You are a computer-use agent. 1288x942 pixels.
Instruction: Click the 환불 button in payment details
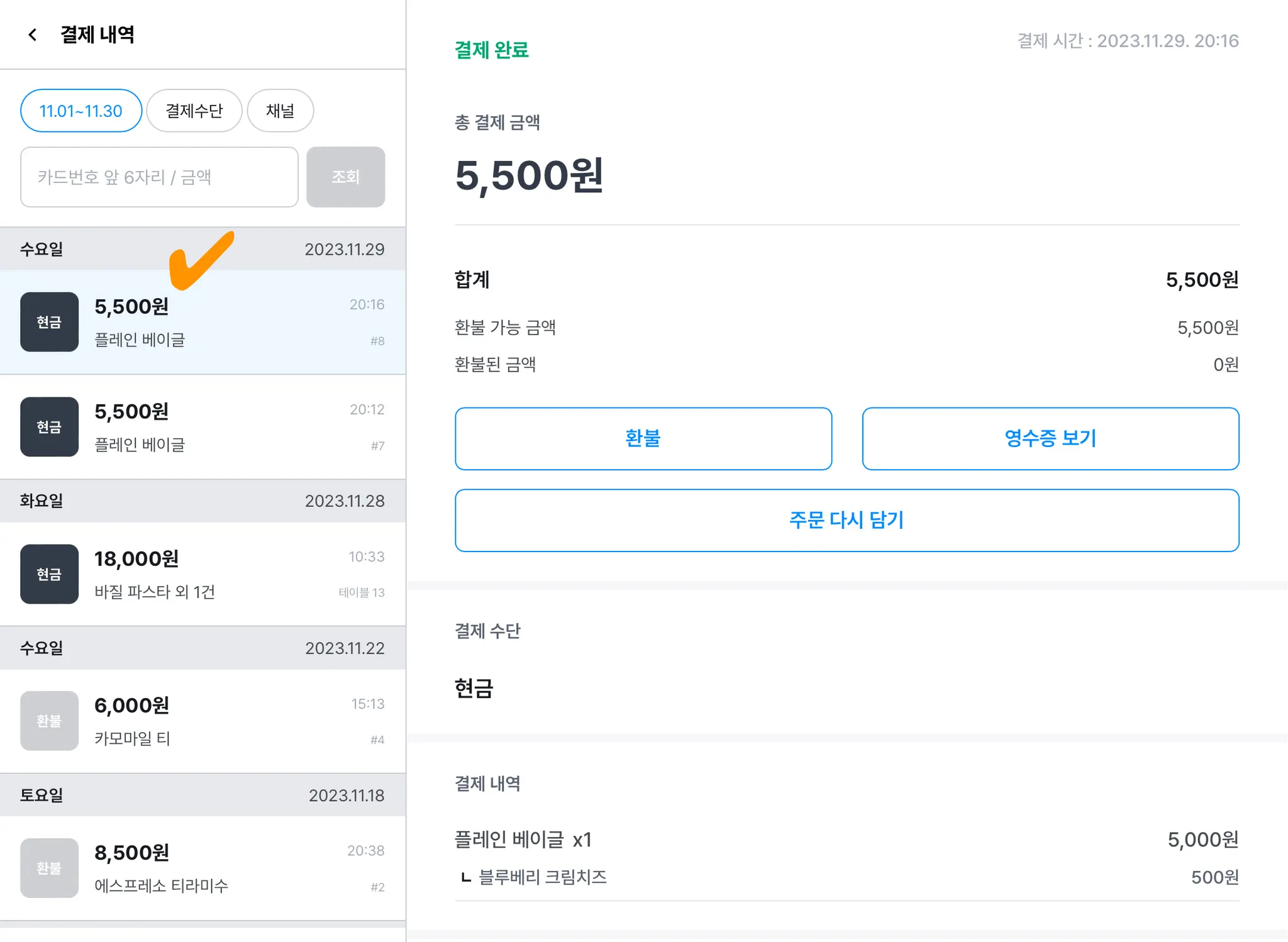643,438
